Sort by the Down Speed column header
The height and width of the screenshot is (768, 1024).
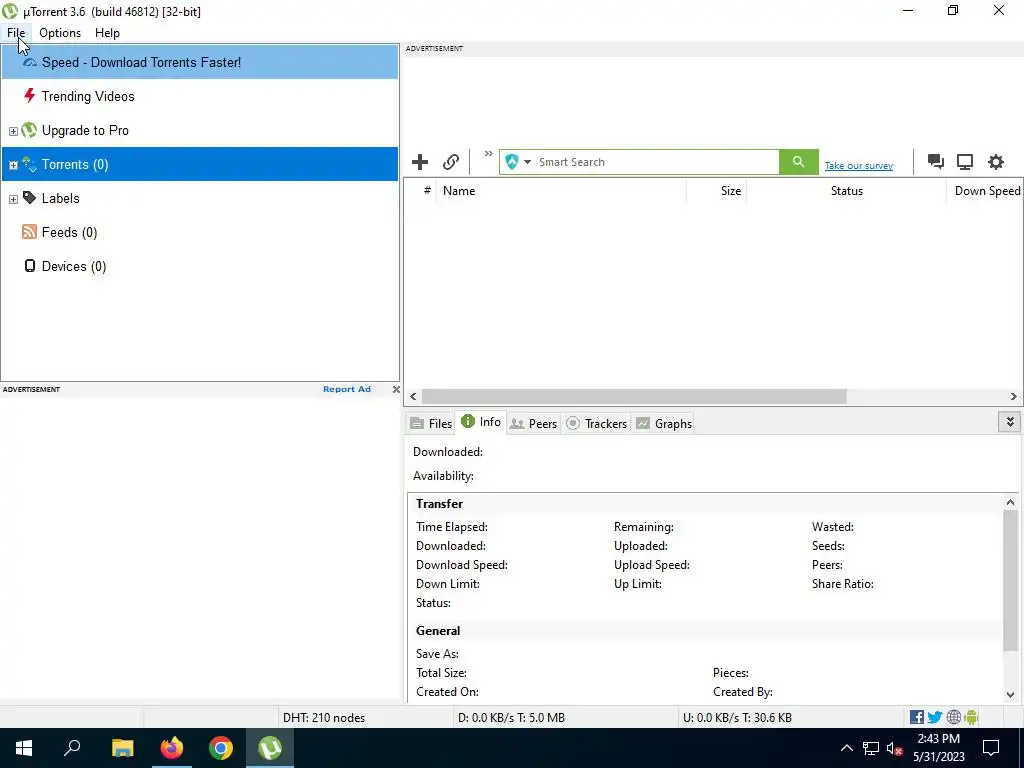pyautogui.click(x=985, y=191)
